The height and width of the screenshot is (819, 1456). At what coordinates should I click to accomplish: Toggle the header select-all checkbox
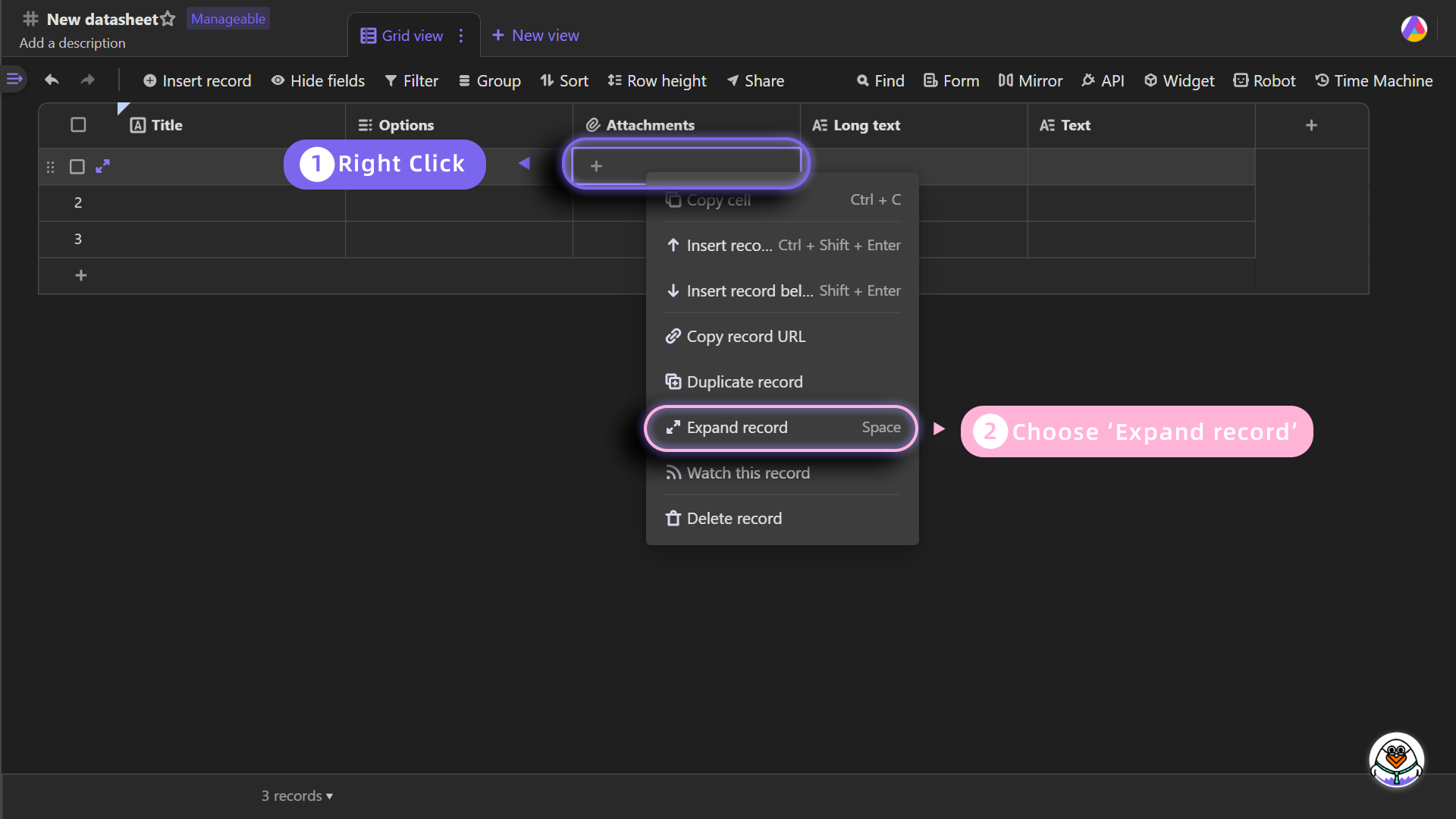tap(78, 124)
